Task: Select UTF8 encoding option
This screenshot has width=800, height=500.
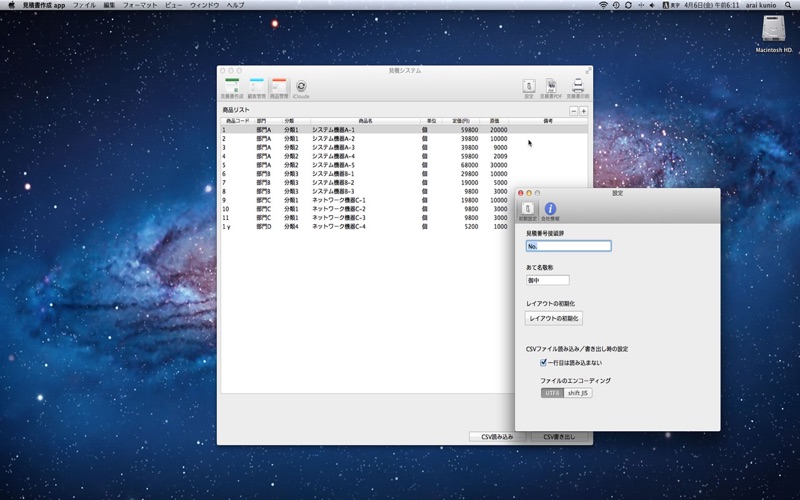Action: pos(553,393)
